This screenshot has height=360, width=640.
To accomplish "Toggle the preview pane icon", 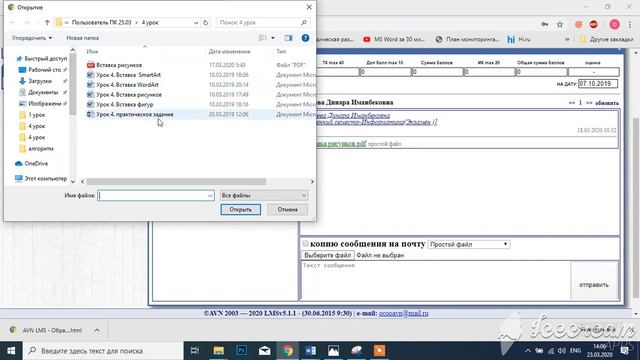I will point(289,38).
